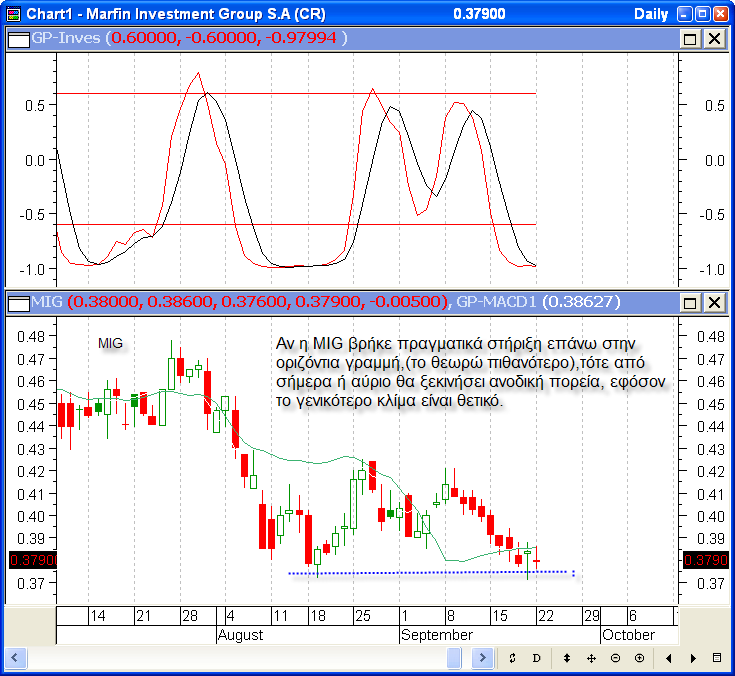Maximize the GP-Inves indicator pane
This screenshot has height=676, width=735.
tap(690, 38)
